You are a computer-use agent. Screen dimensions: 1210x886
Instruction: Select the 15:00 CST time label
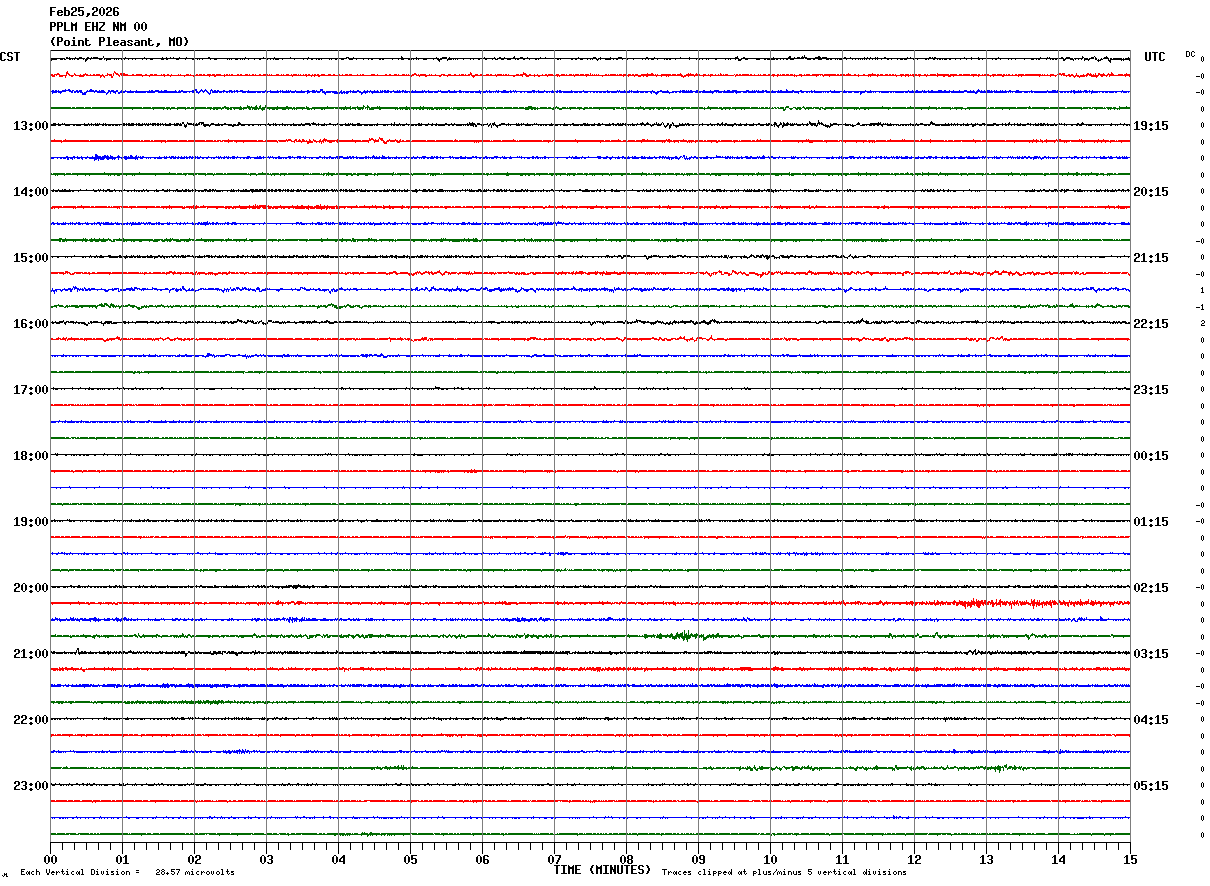[30, 258]
